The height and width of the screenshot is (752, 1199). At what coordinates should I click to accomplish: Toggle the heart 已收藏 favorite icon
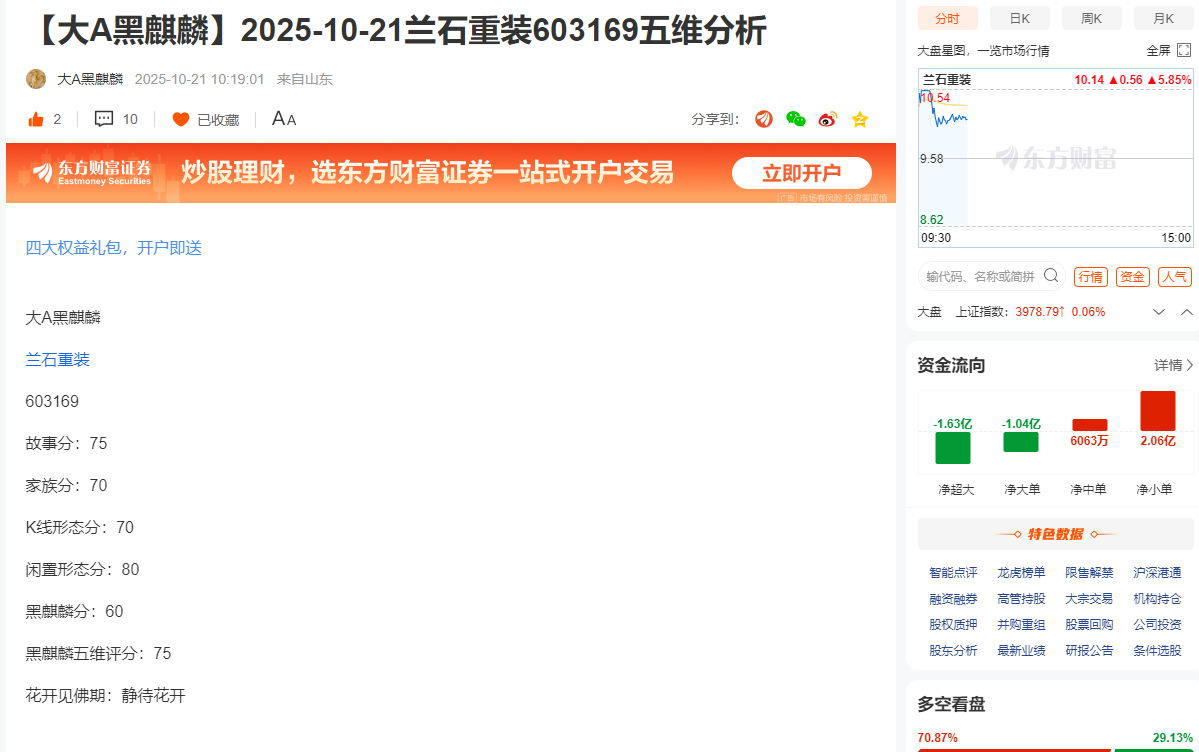[180, 119]
